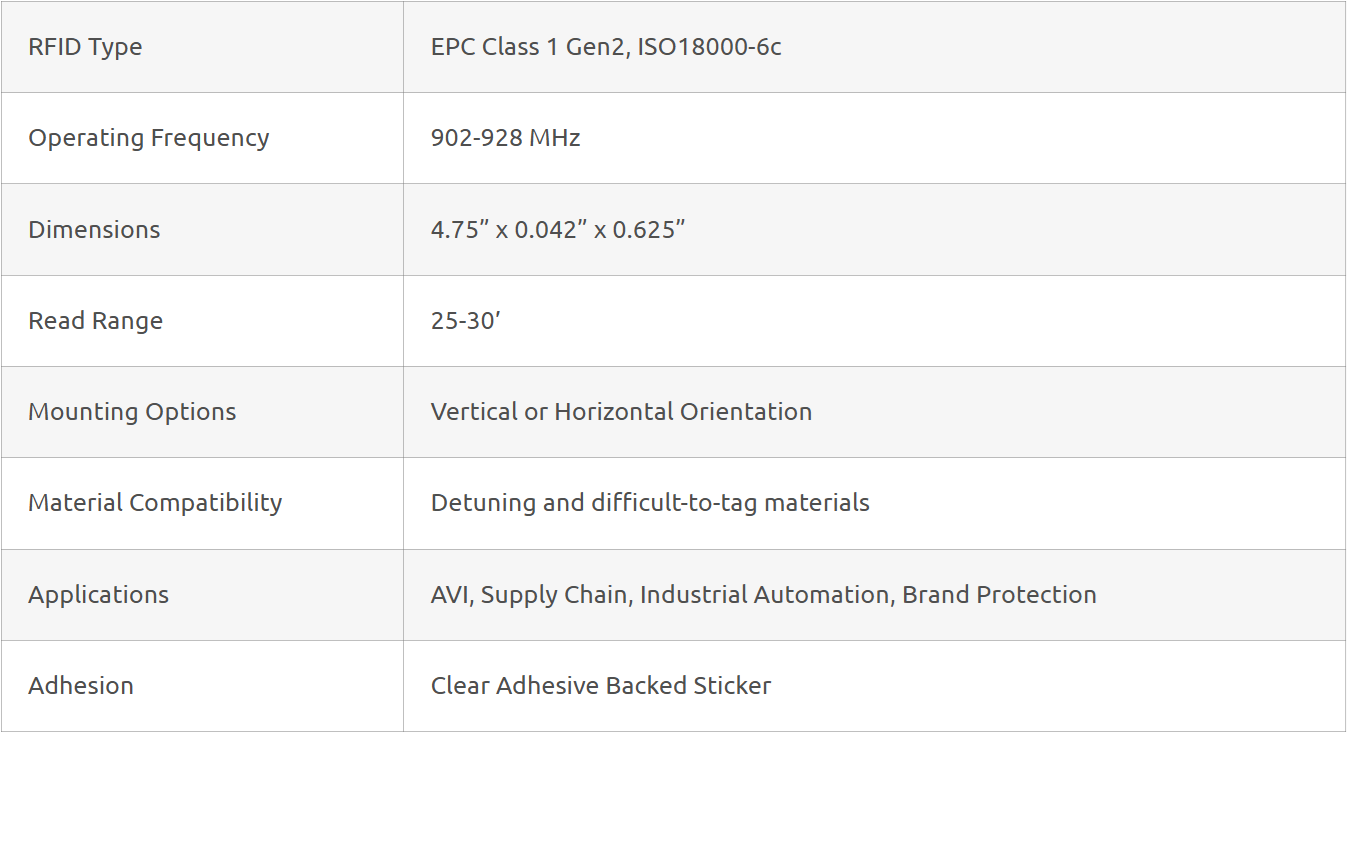Click the RFID Type row label

click(85, 47)
